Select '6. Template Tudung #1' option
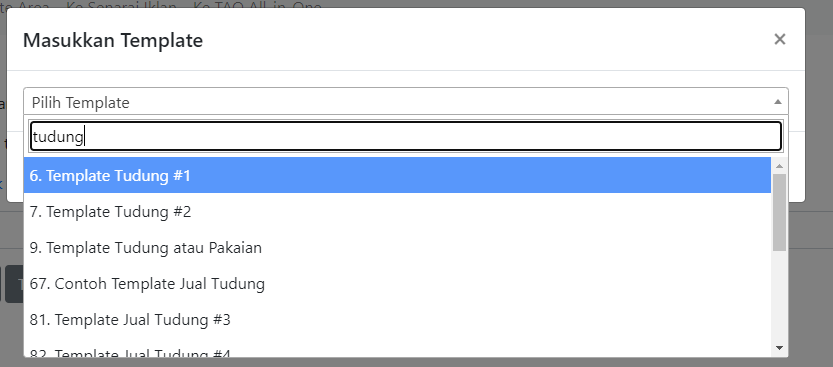The height and width of the screenshot is (367, 833). click(397, 175)
